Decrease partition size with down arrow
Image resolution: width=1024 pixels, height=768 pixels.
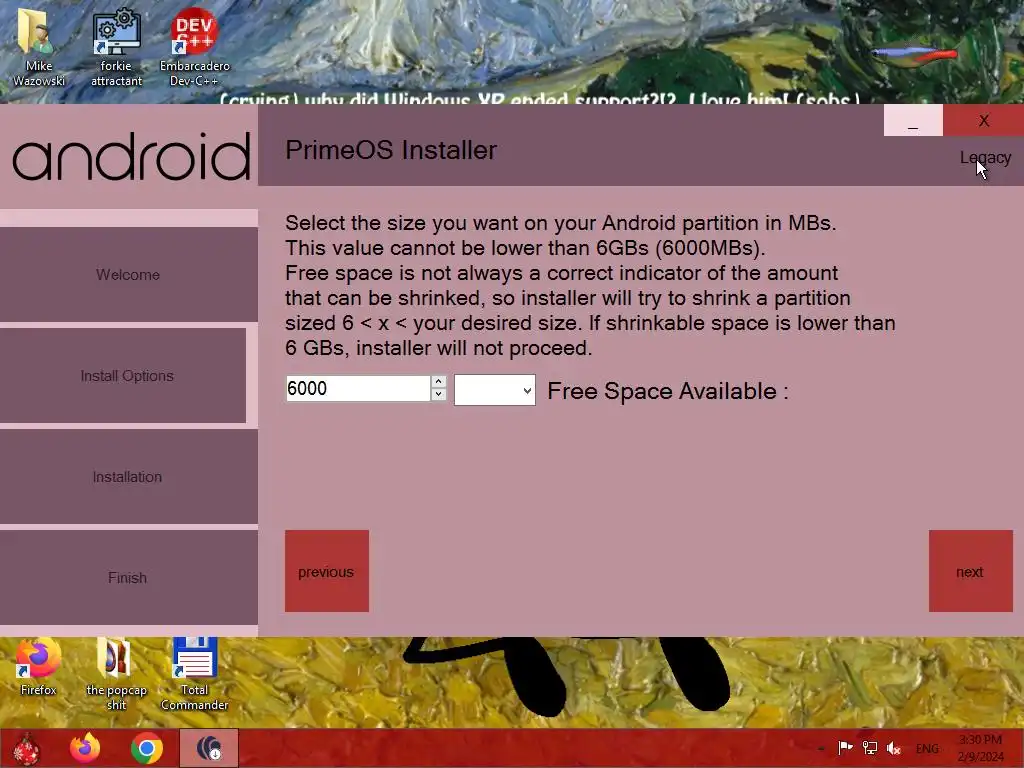point(439,394)
